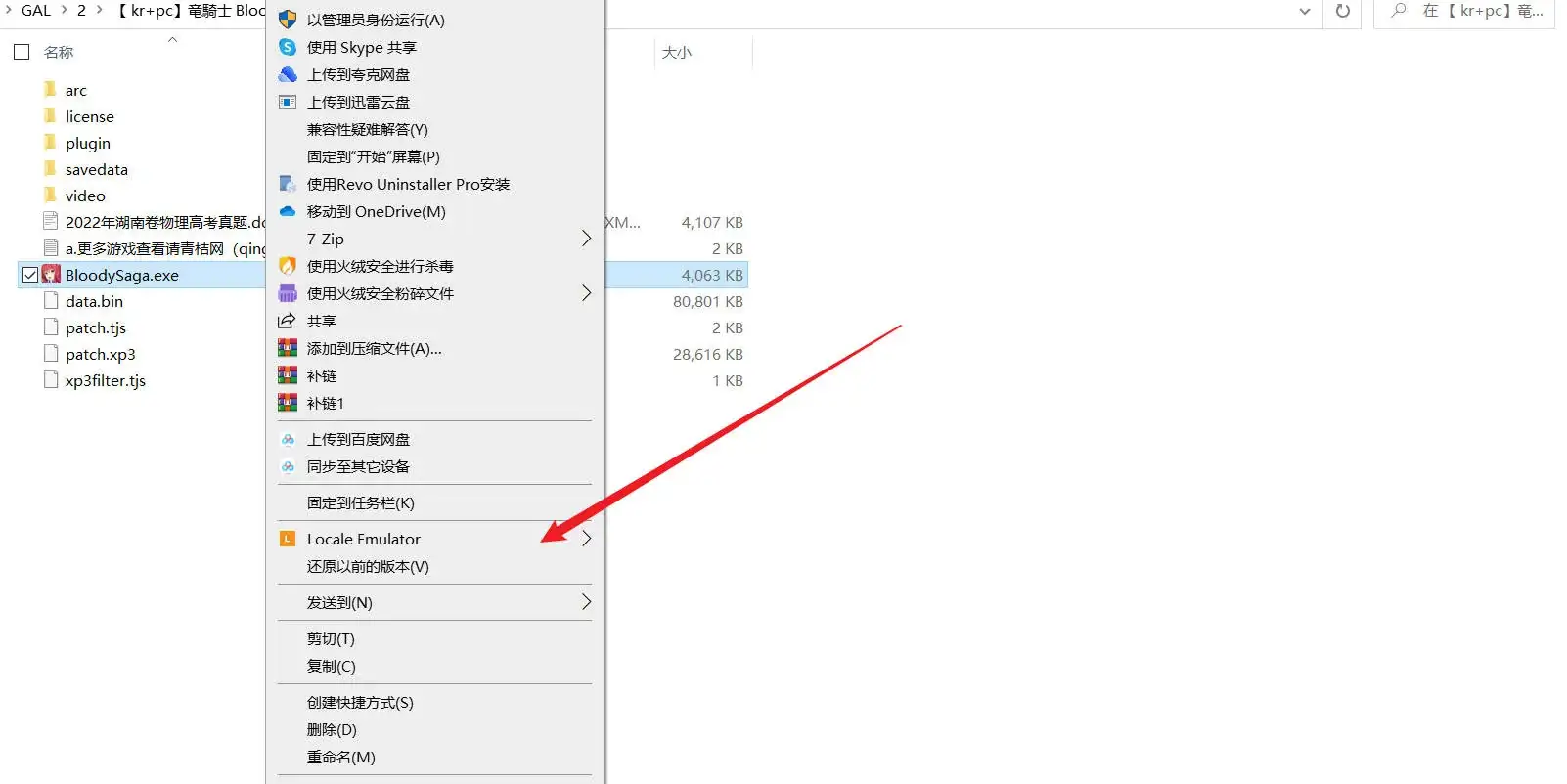Expand the Locale Emulator submenu arrow
Viewport: 1567px width, 784px height.
[x=586, y=539]
